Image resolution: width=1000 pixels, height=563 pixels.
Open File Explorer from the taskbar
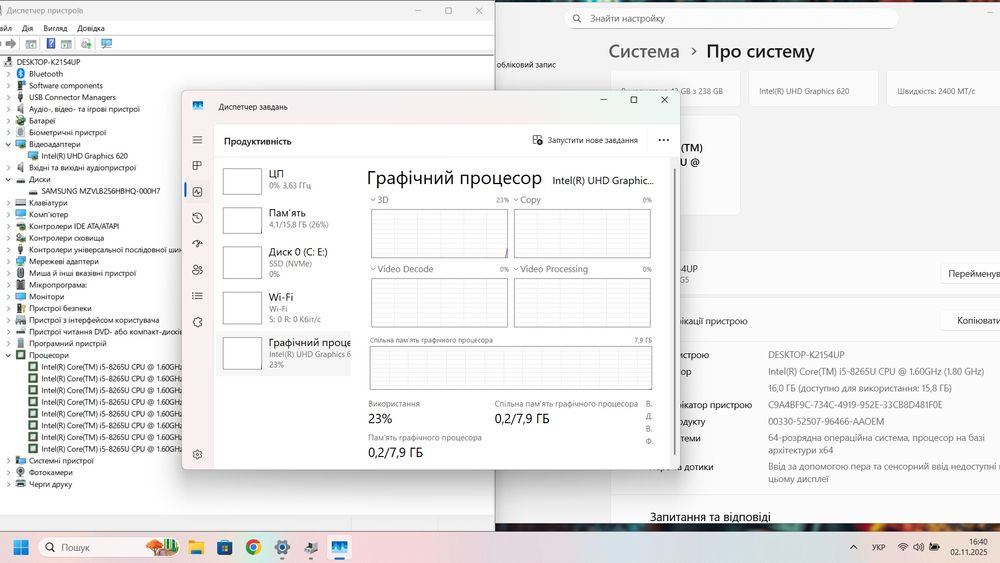[x=196, y=547]
